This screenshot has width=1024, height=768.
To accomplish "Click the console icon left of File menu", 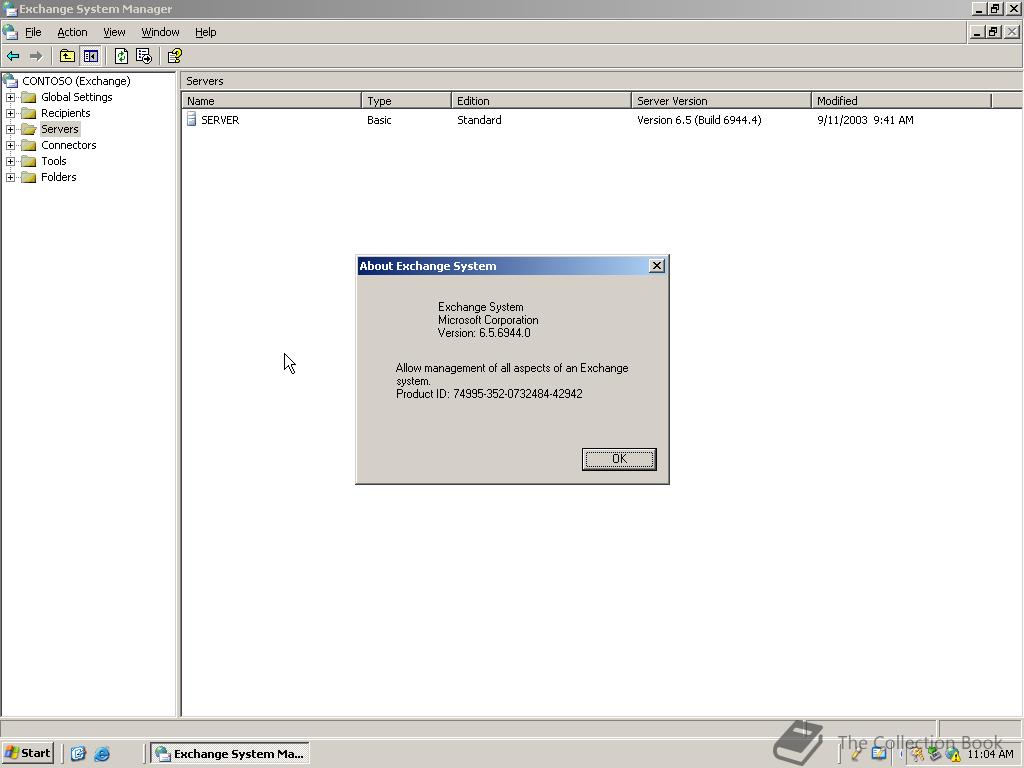I will [x=10, y=32].
